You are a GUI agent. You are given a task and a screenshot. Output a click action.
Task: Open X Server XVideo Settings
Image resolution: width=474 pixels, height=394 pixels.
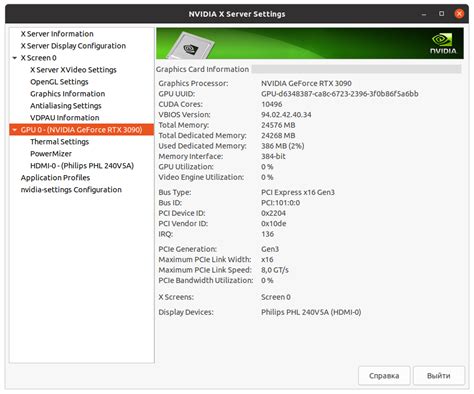coord(73,70)
